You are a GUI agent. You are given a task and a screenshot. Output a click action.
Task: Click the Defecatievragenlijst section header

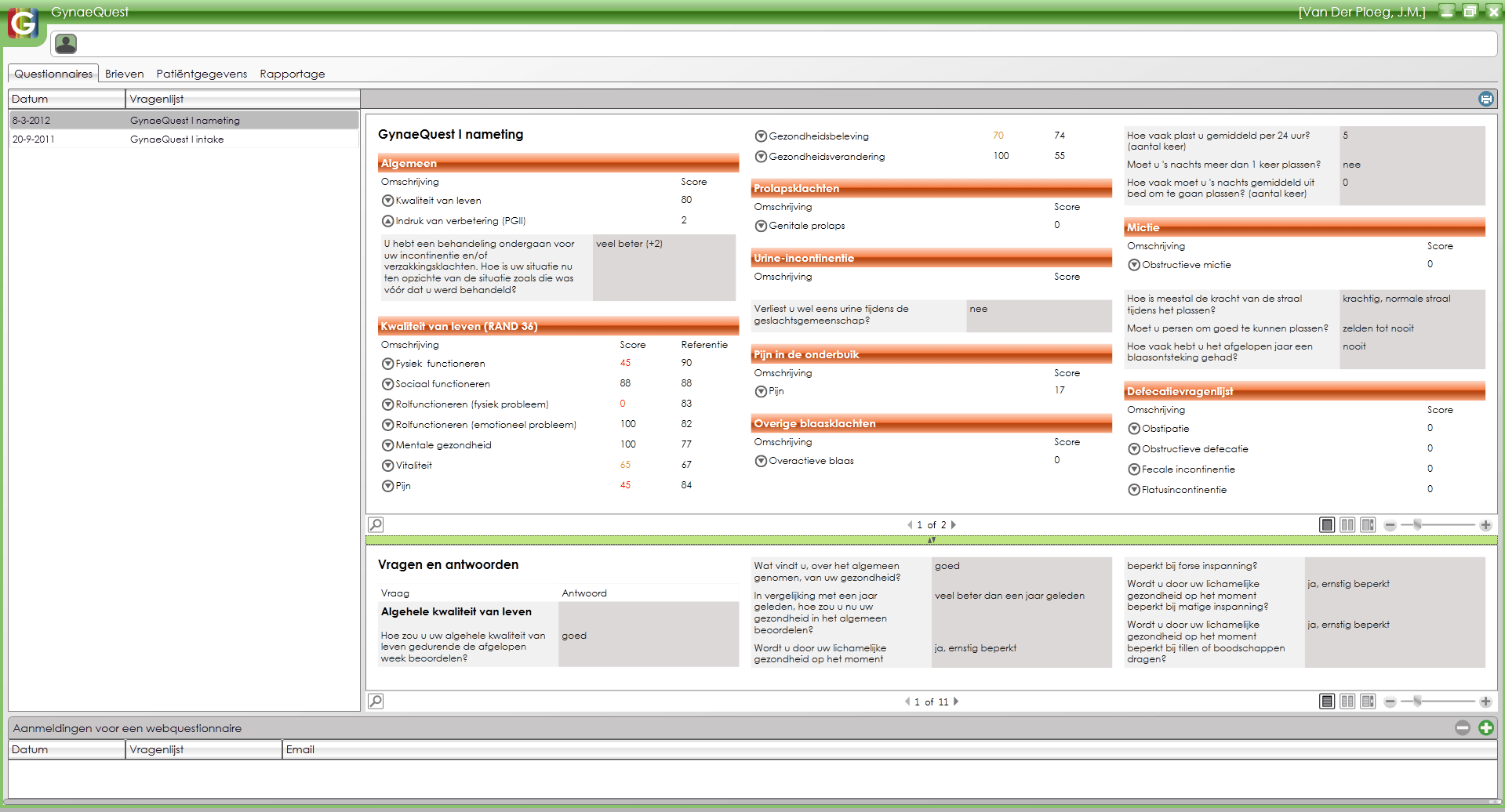click(1305, 391)
